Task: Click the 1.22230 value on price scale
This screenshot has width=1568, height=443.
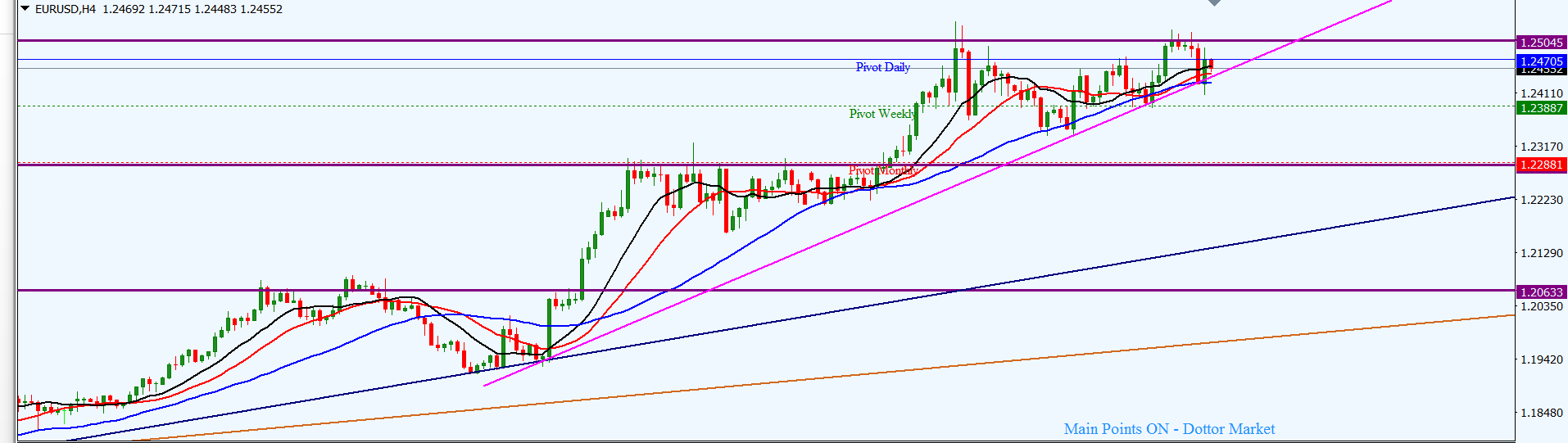Action: point(1541,200)
